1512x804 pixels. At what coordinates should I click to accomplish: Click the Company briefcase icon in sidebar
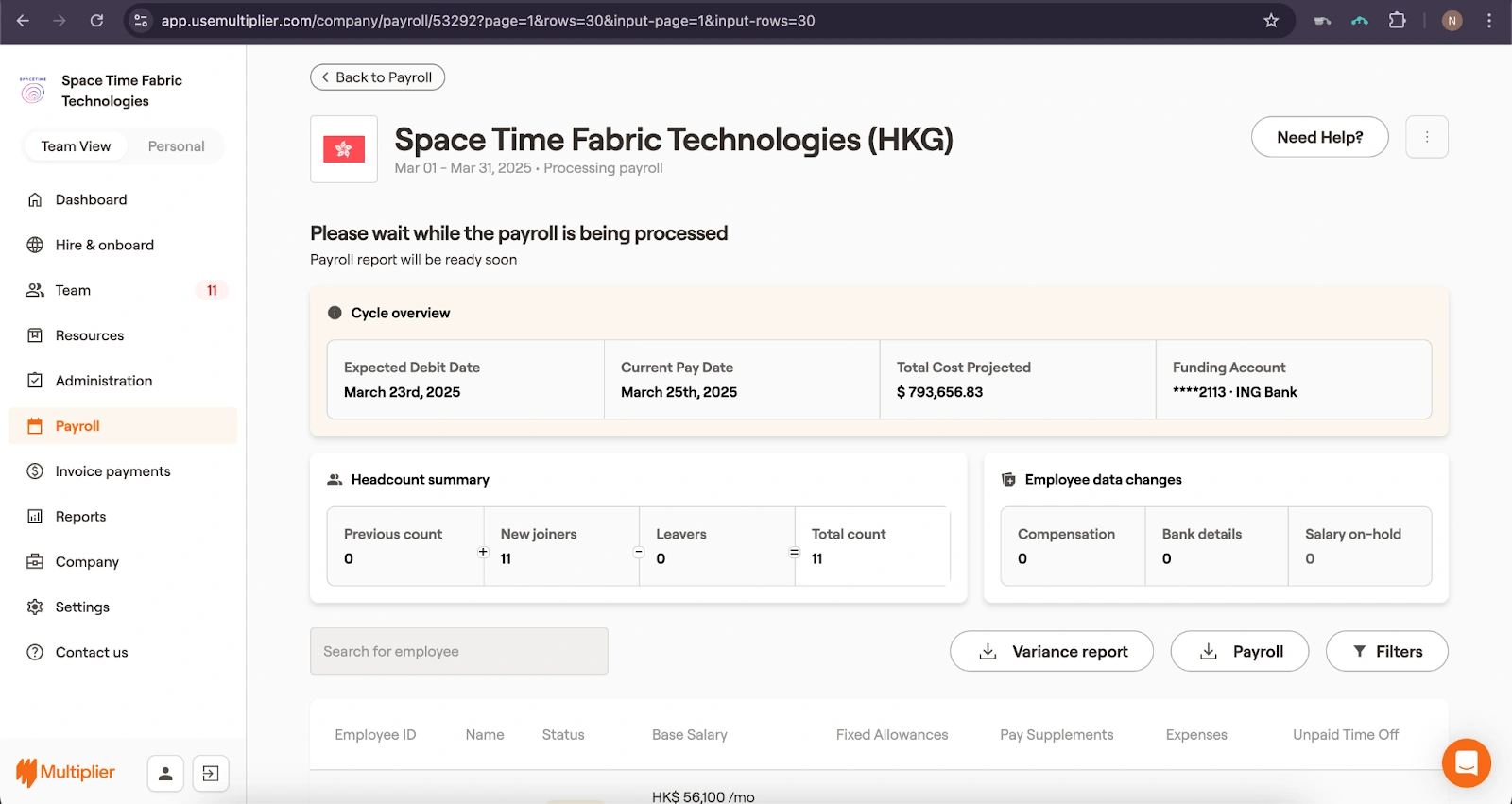pos(35,562)
